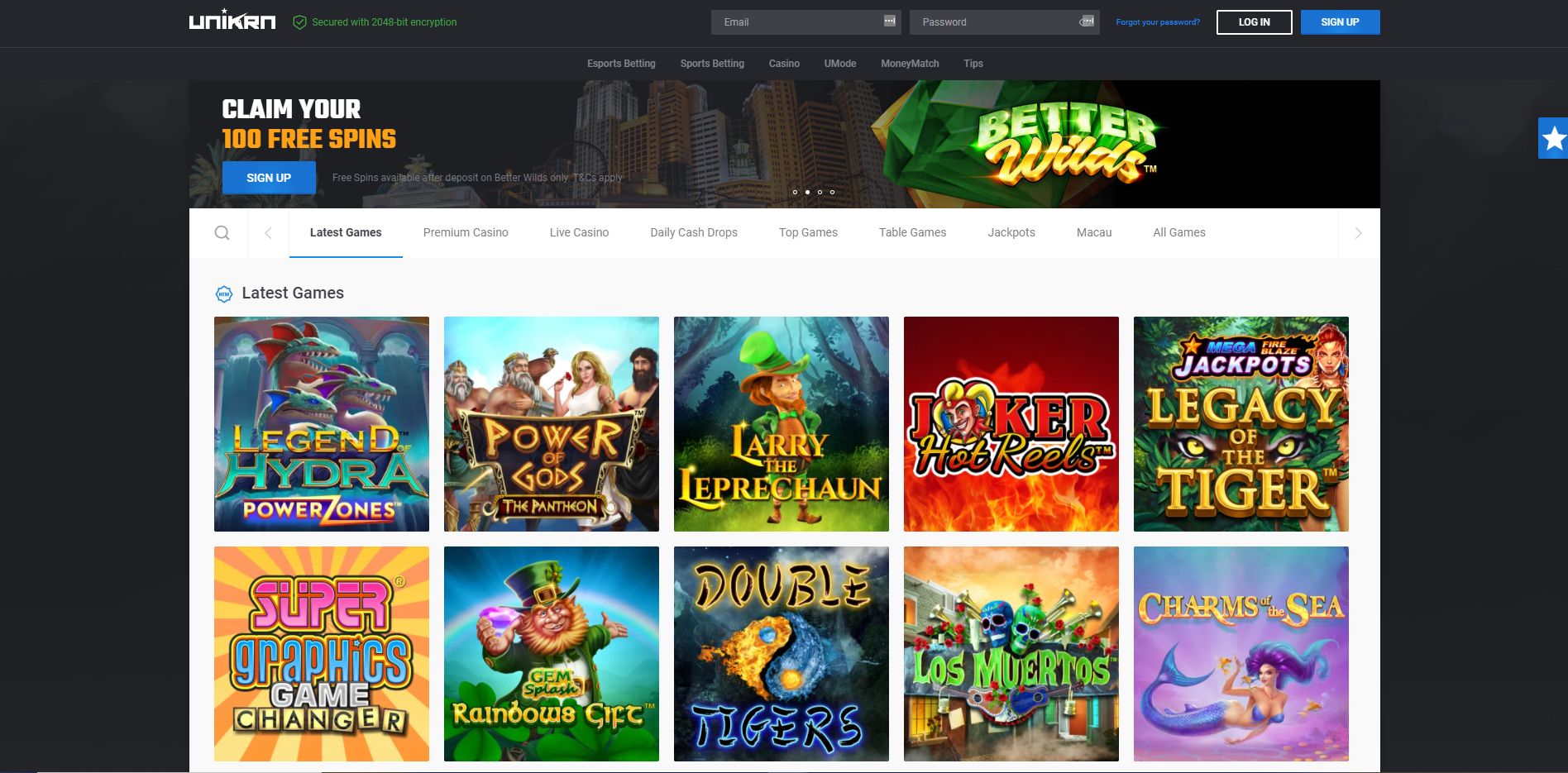Click the banner SIGN UP button
This screenshot has height=773, width=1568.
point(269,178)
